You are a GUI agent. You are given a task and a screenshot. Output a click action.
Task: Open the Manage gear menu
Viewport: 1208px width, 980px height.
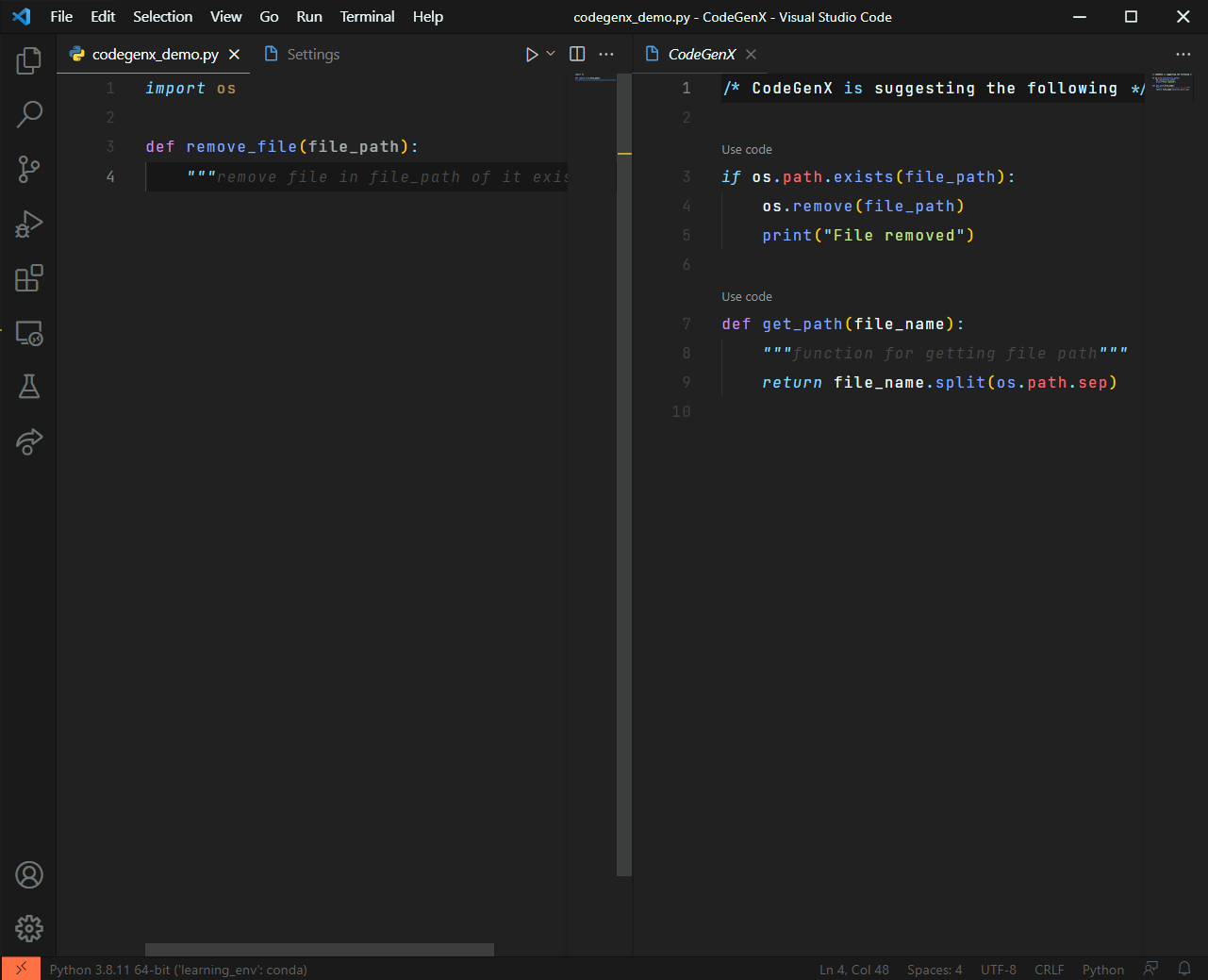29,929
